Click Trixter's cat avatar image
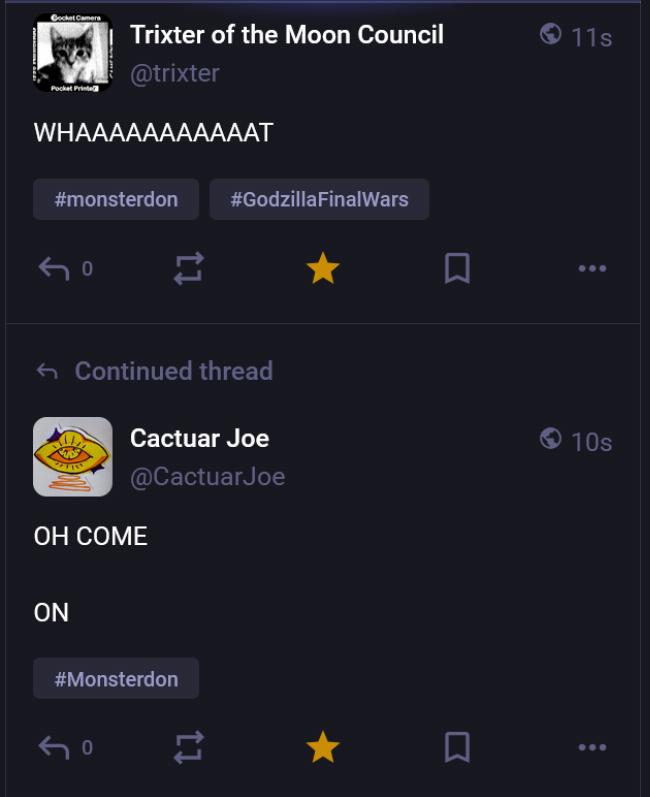Viewport: 650px width, 797px height. pyautogui.click(x=73, y=53)
